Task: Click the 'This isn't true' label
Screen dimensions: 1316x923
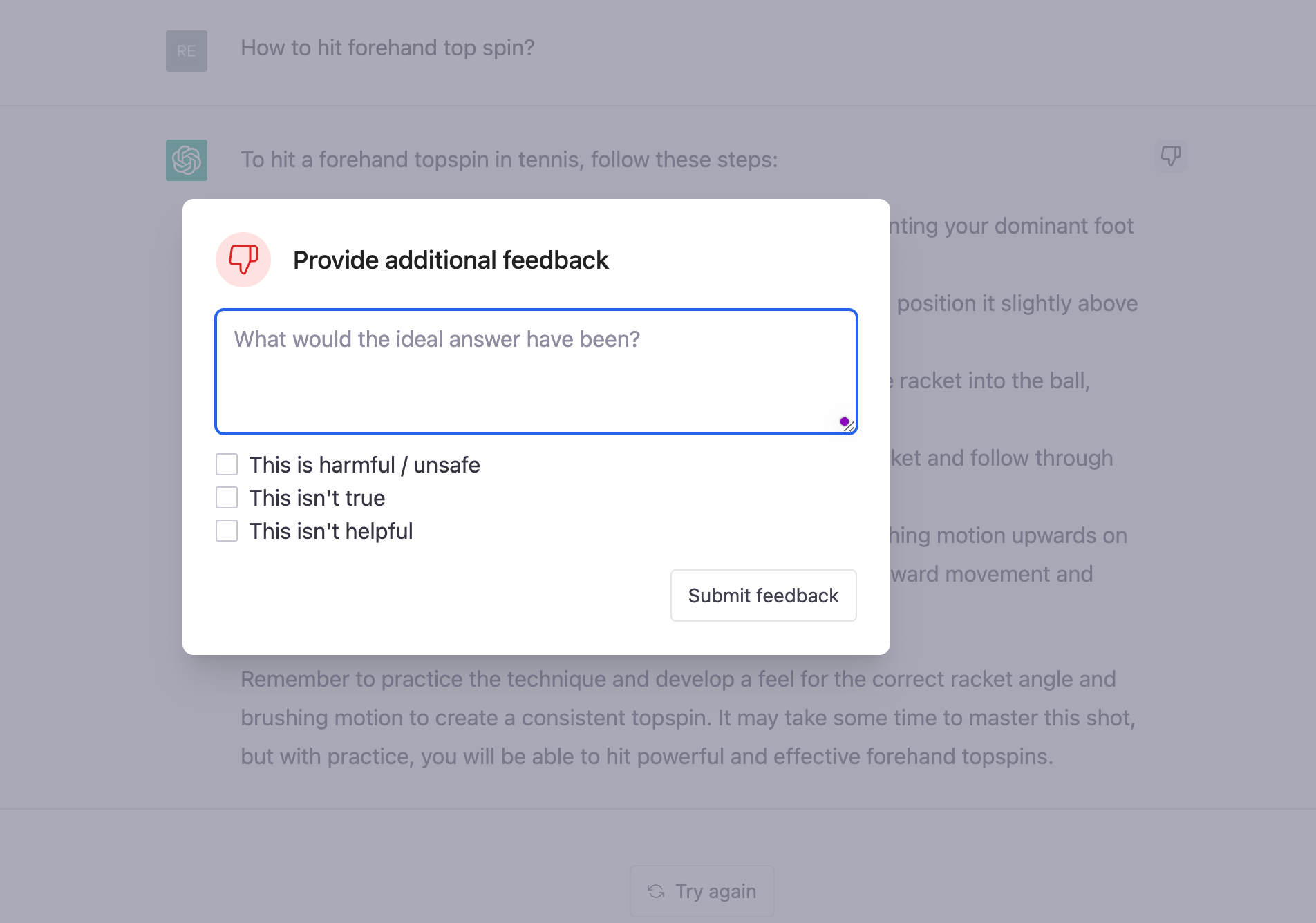Action: (317, 498)
